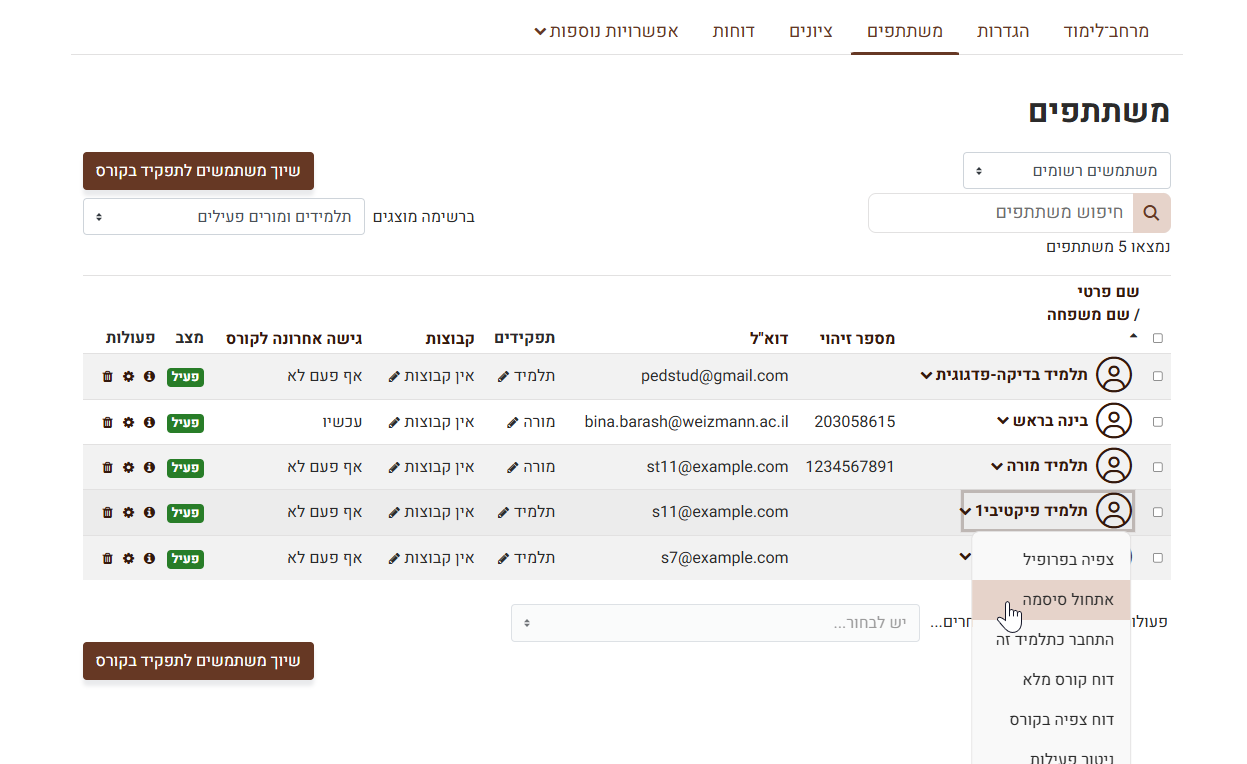
Task: Switch to the ציונים tab
Action: tap(810, 31)
